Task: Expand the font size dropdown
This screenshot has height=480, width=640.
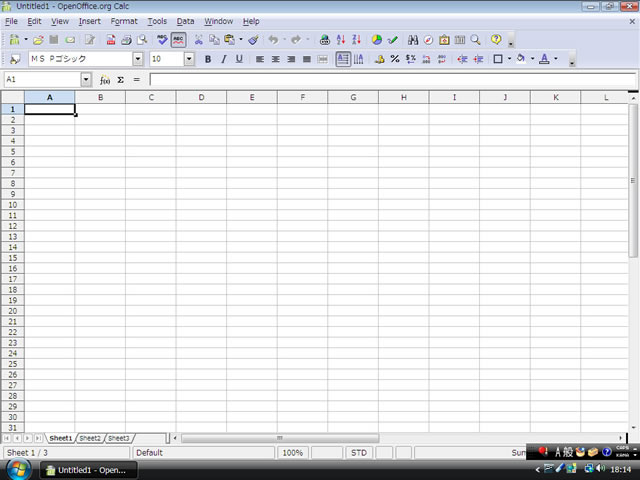Action: point(189,59)
